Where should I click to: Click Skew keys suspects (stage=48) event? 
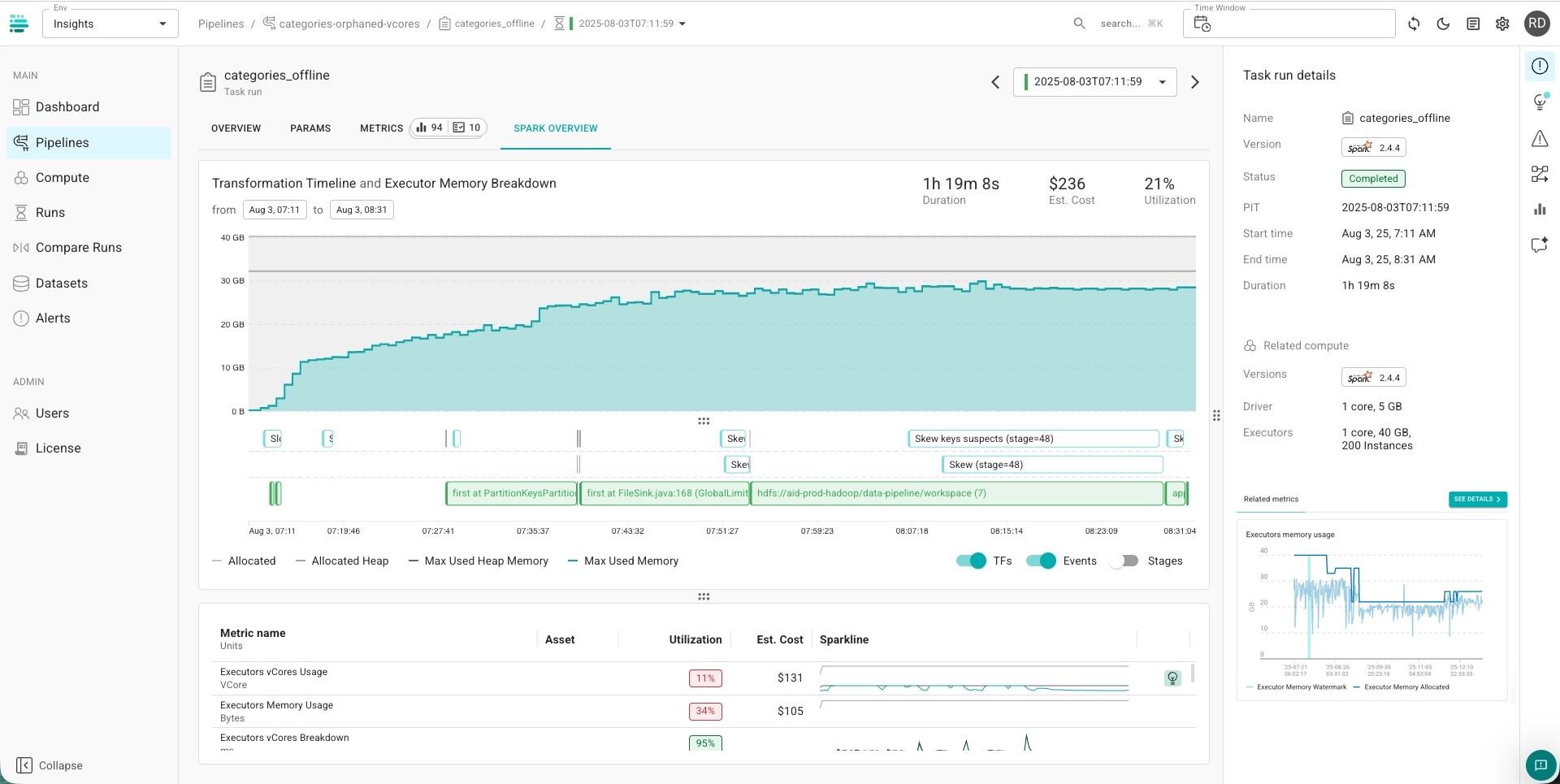tap(1033, 439)
